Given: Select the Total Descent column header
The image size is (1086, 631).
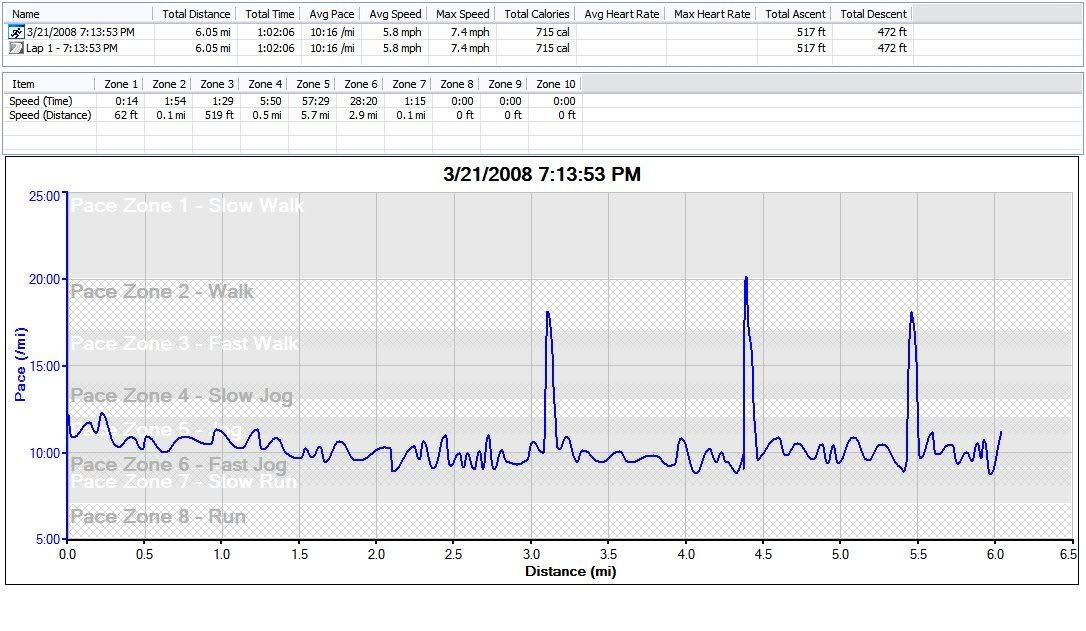Looking at the screenshot, I should [x=873, y=14].
